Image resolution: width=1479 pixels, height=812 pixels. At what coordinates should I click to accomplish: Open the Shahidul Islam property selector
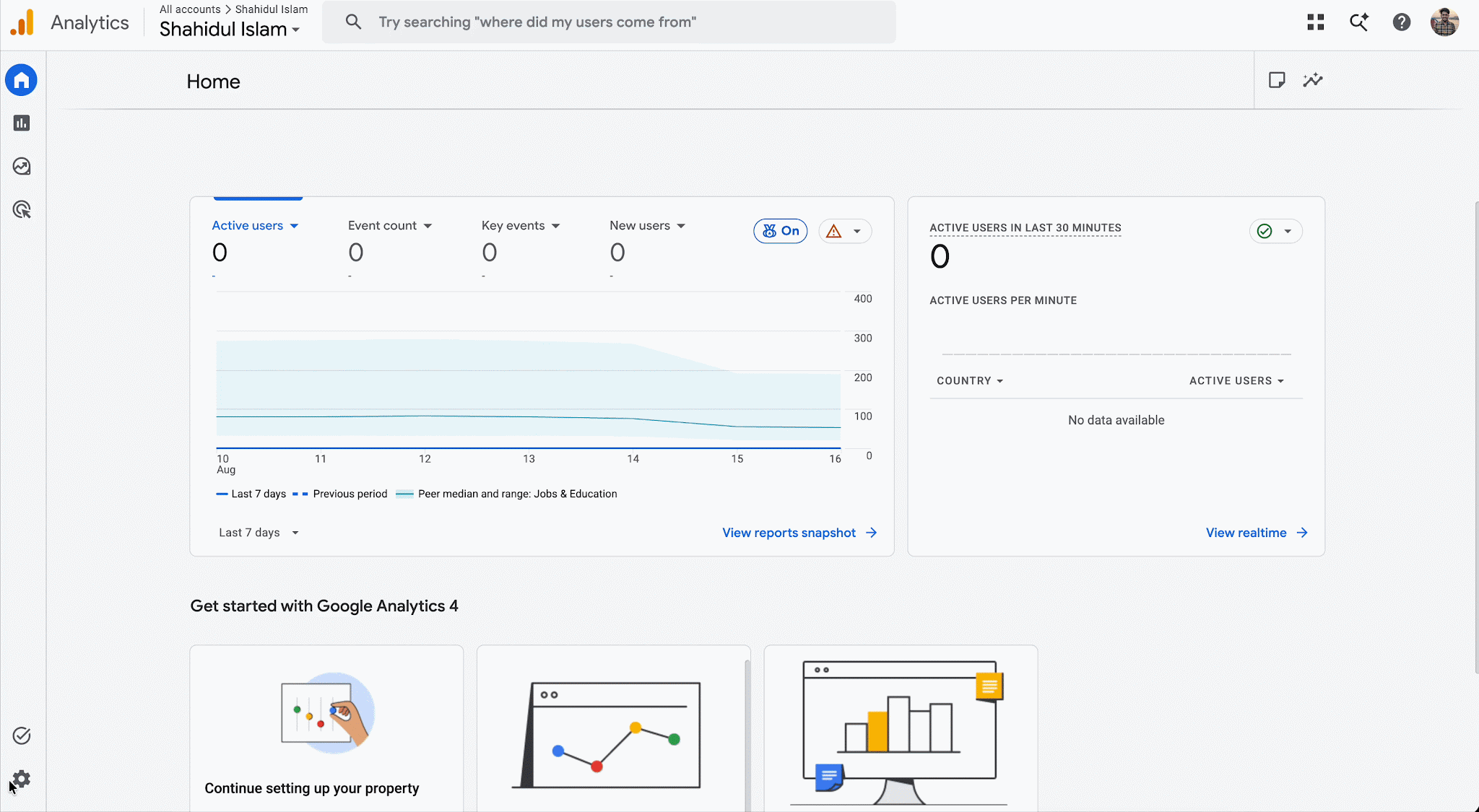pyautogui.click(x=230, y=30)
